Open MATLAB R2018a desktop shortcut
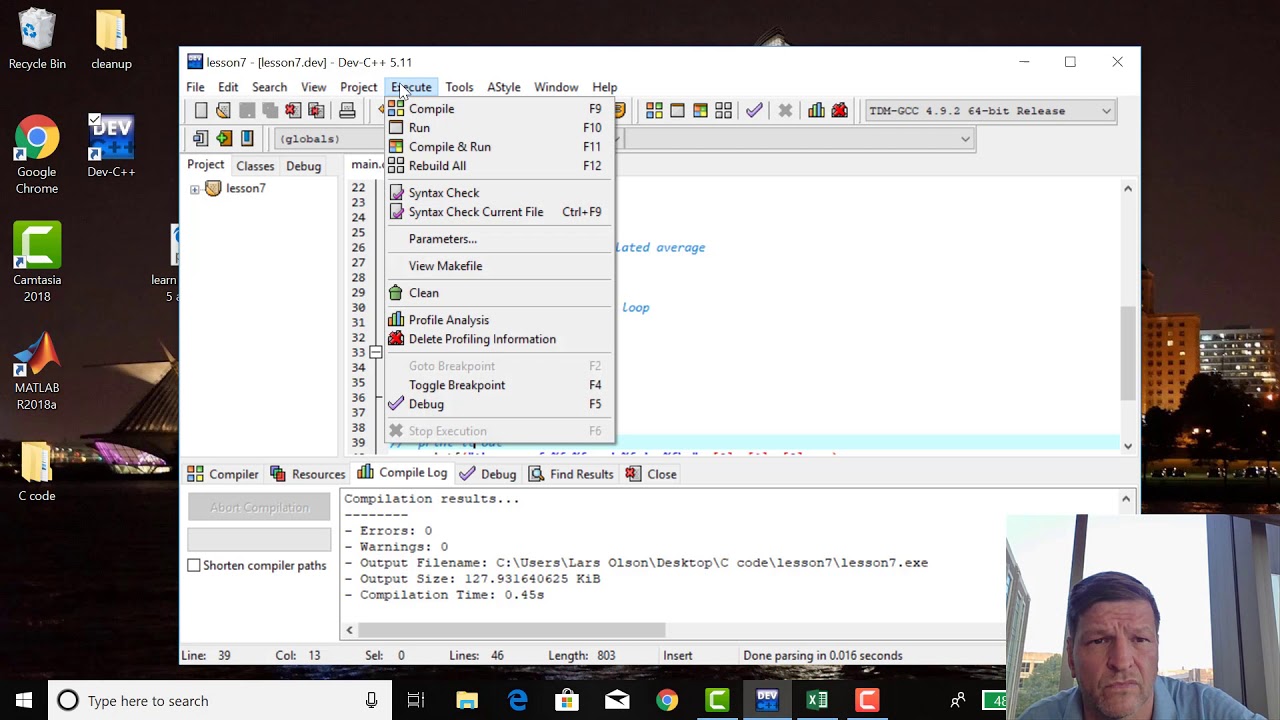Screen dimensions: 1280x720 (x=37, y=371)
